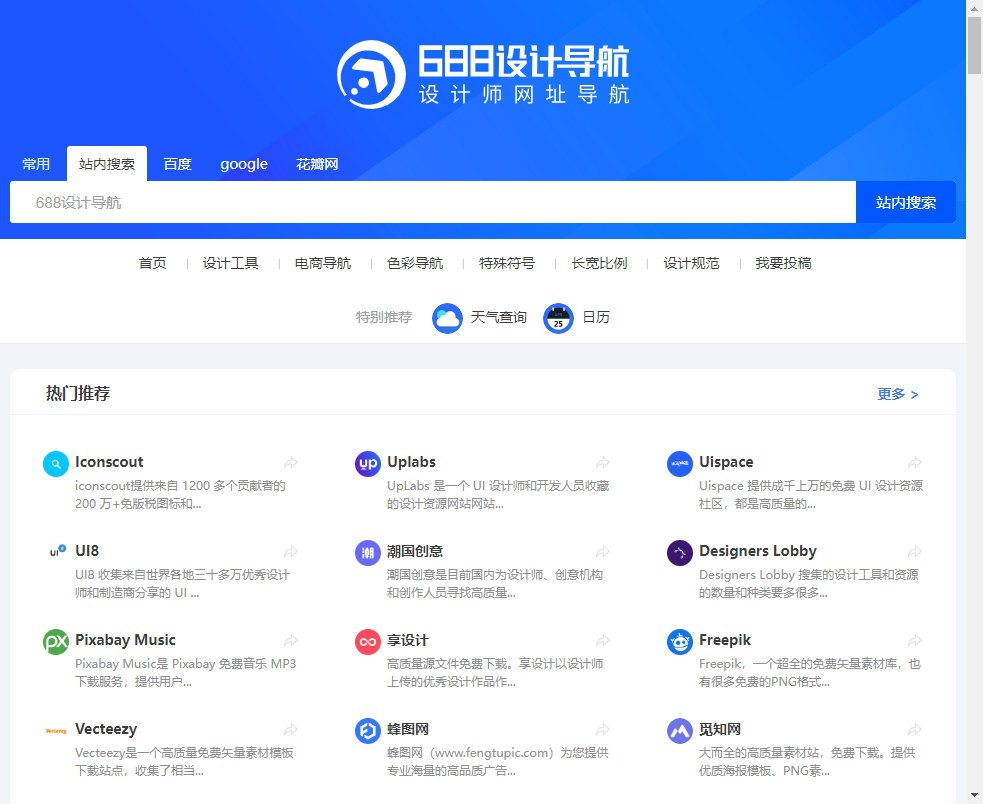
Task: Open 特殊符号 in the navigation menu
Action: (507, 263)
